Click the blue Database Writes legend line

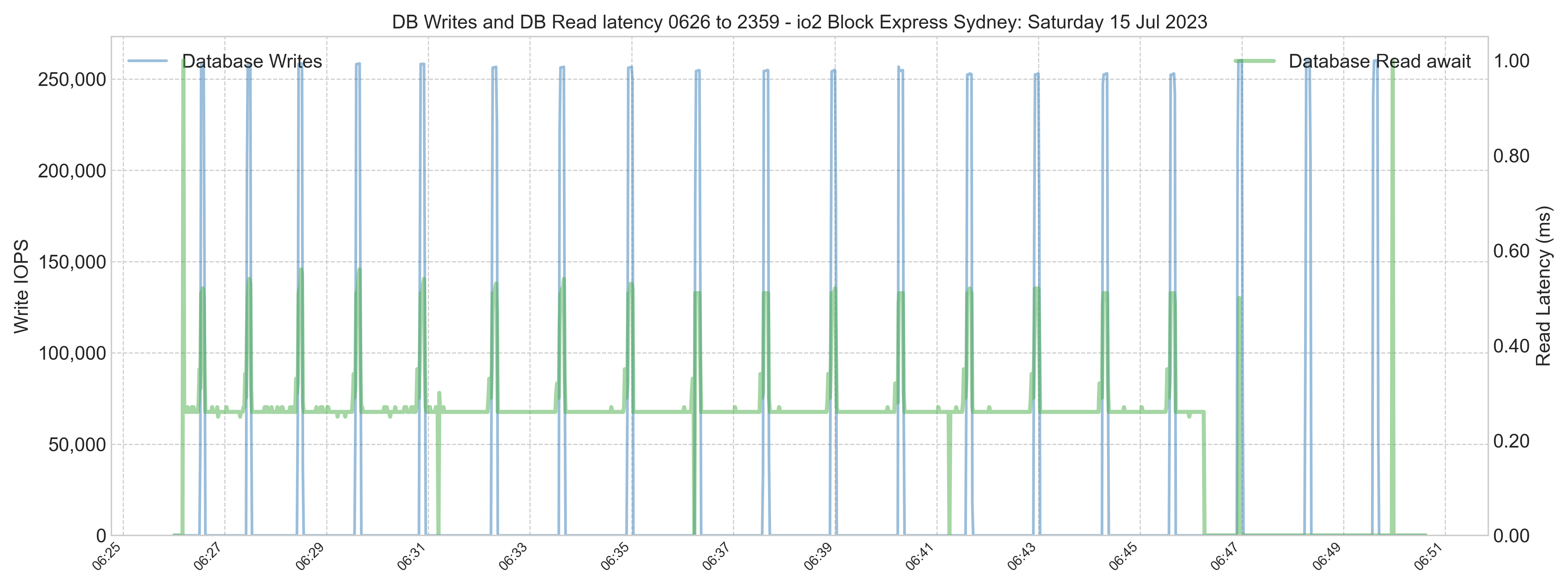[147, 61]
